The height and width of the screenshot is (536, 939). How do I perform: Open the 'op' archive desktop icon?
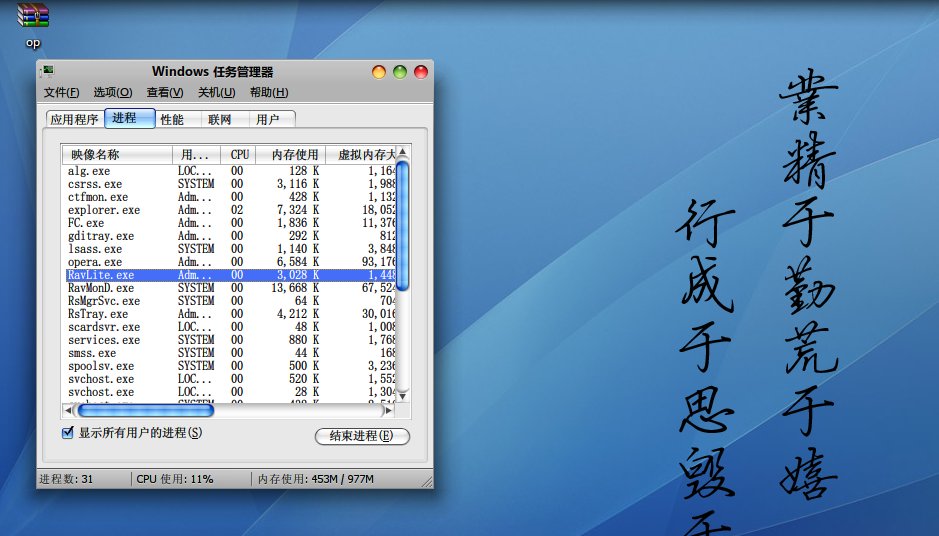coord(33,25)
